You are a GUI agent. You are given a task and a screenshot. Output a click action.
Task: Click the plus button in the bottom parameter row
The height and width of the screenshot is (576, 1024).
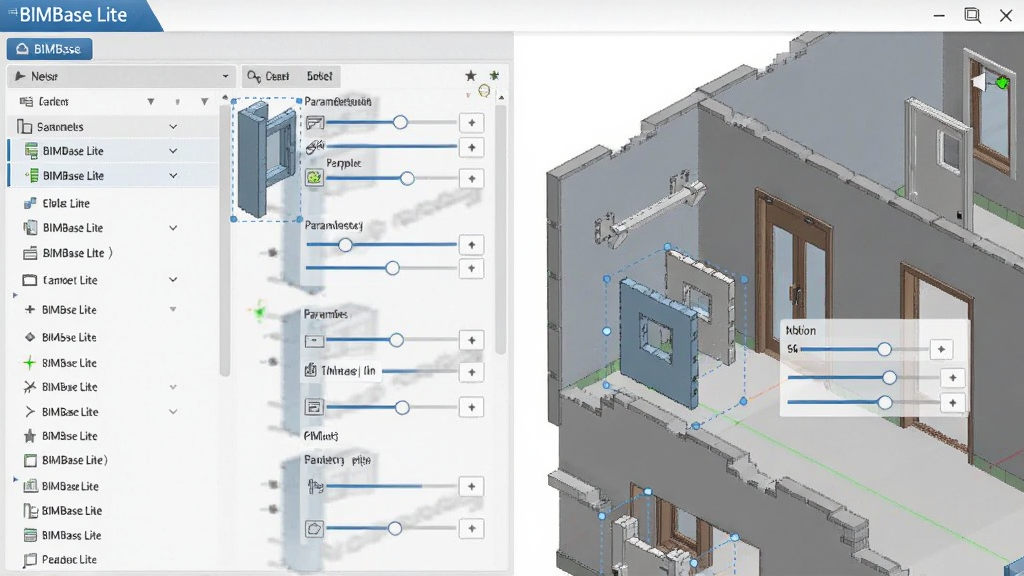[x=472, y=528]
